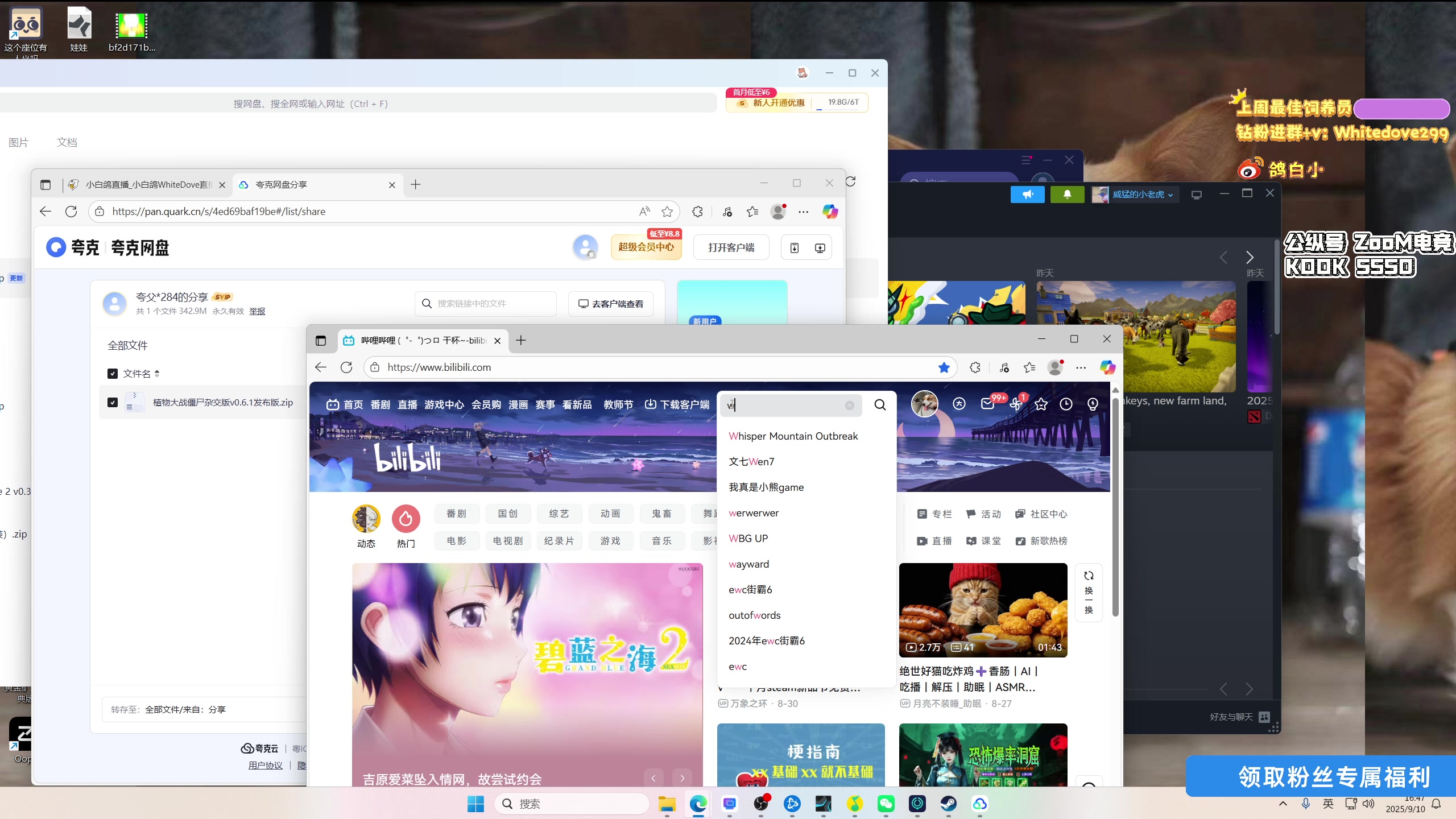Click Steam announcements megaphone button
The height and width of the screenshot is (819, 1456).
[1028, 195]
